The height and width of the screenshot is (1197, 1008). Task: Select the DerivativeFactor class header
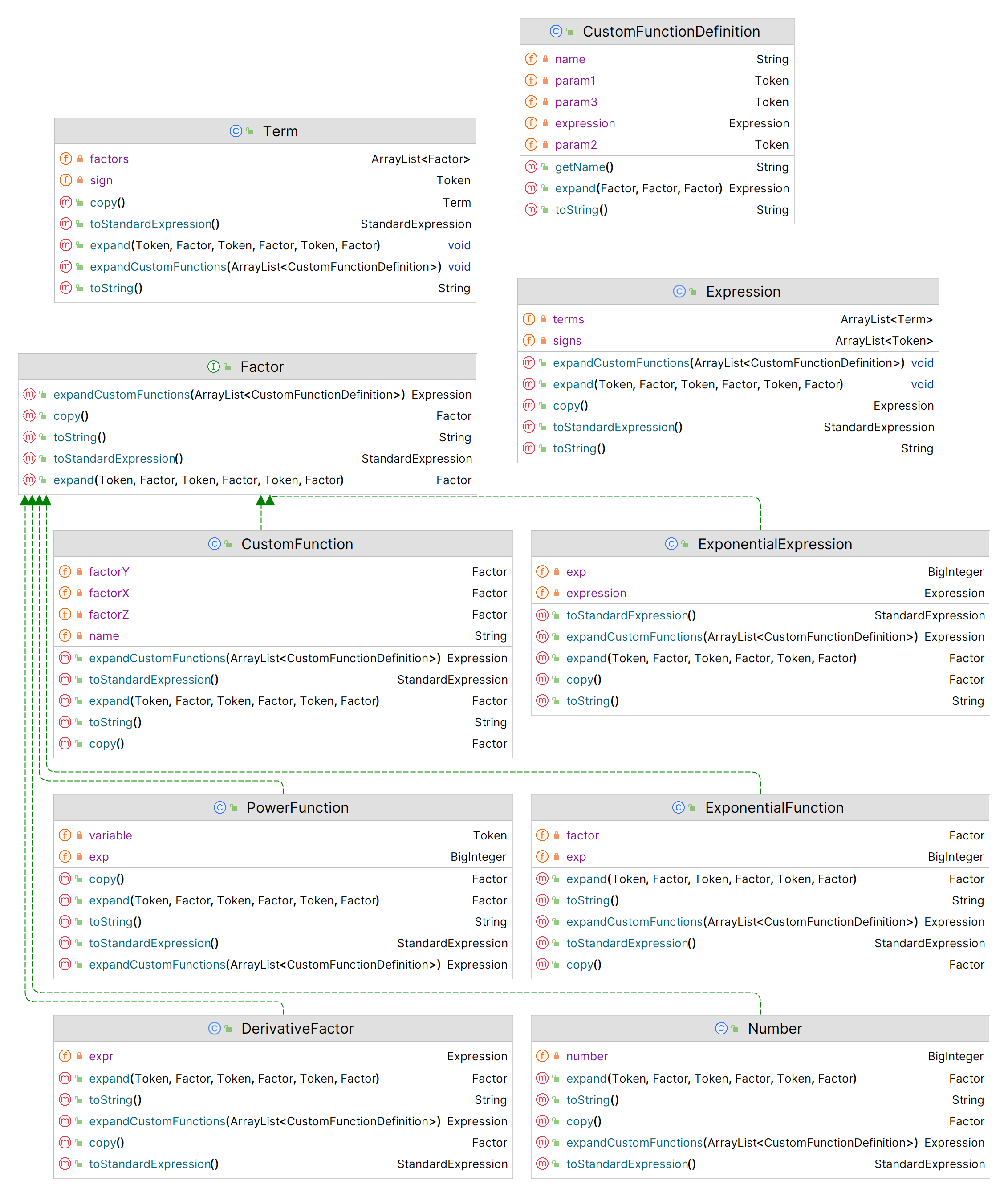point(297,1028)
